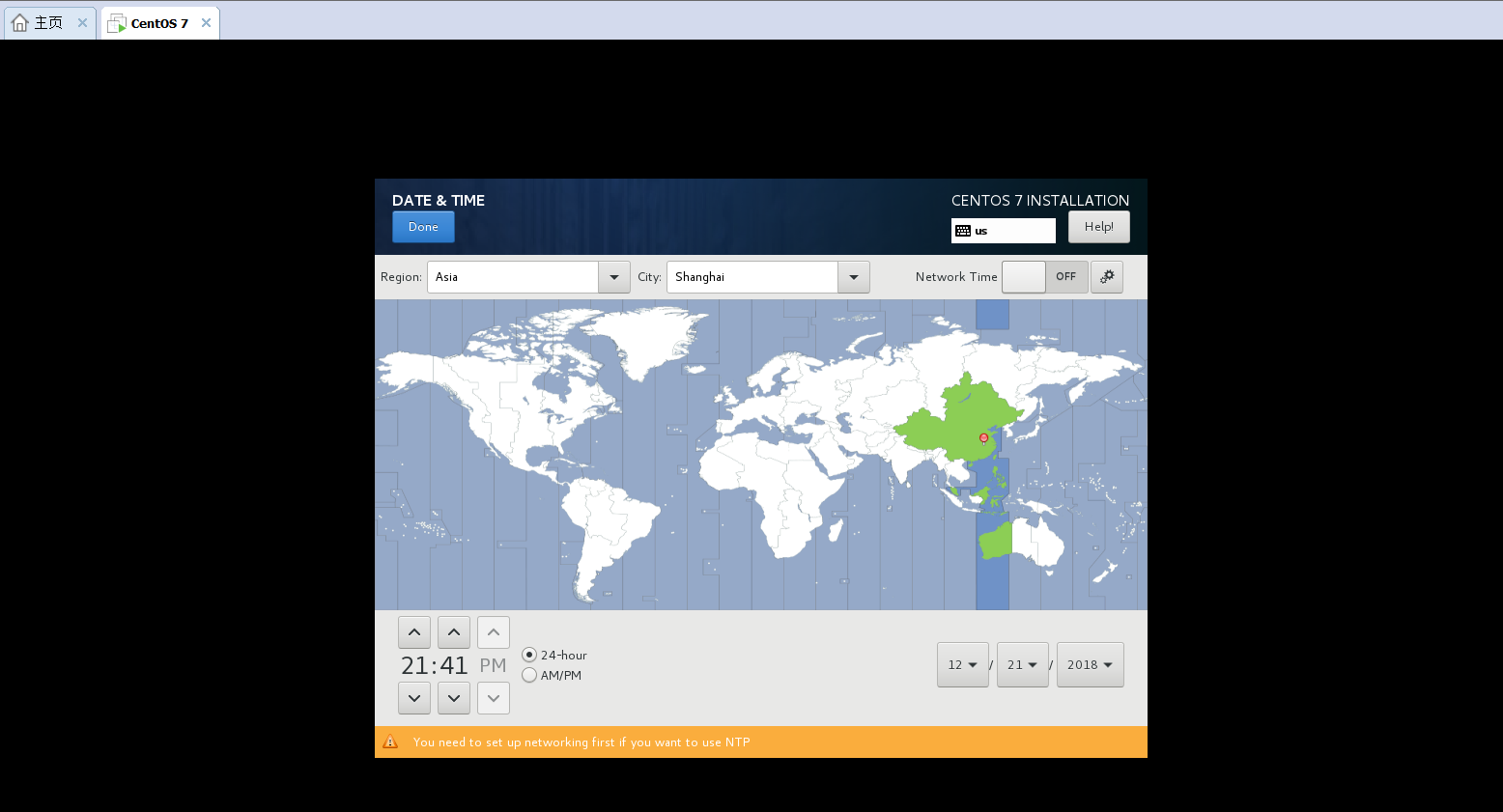Increase hours with the up arrow

pos(414,632)
